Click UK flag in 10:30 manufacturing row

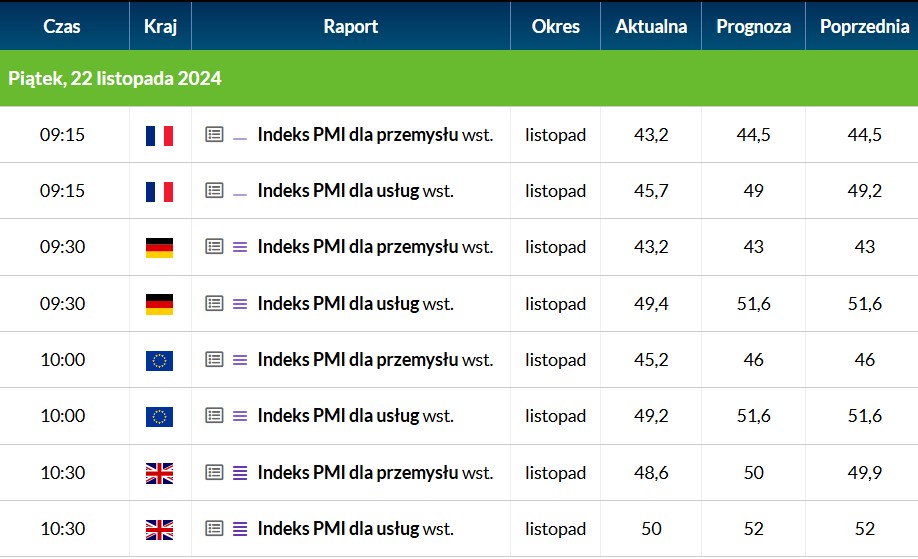(x=159, y=474)
